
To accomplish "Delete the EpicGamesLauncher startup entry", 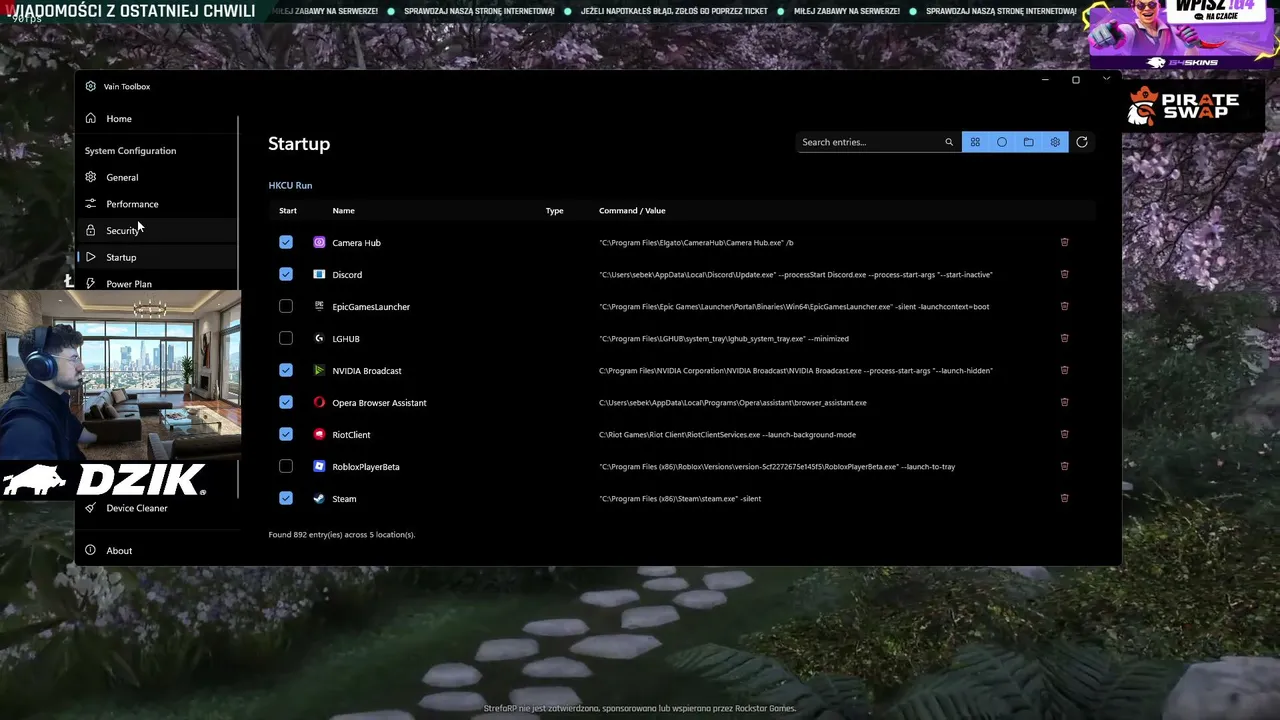I will coord(1064,306).
